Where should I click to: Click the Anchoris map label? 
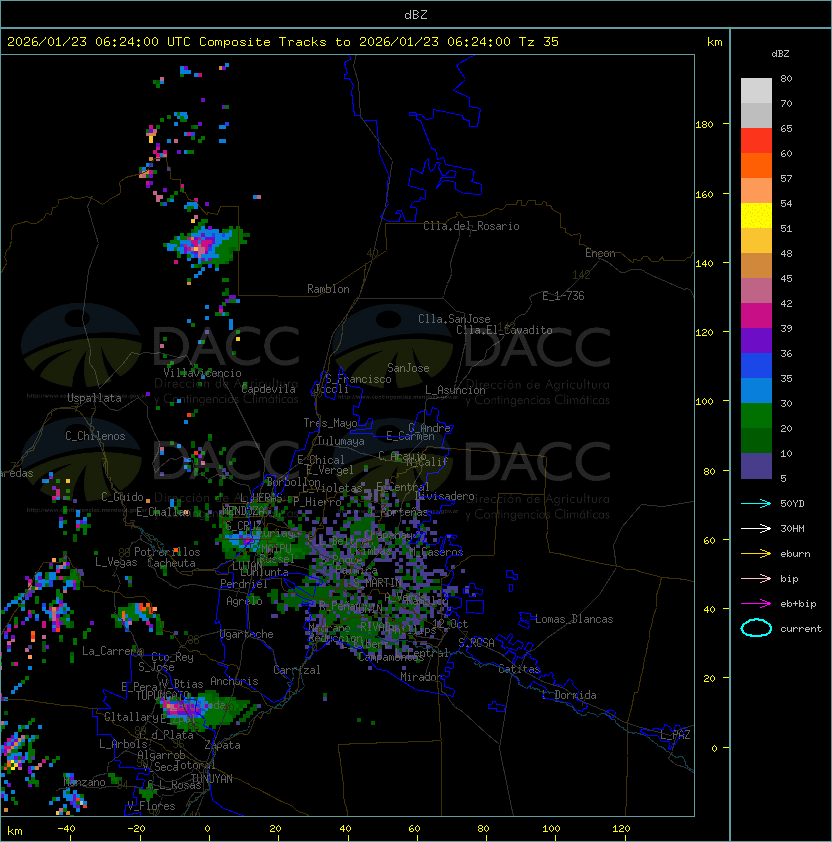click(234, 681)
